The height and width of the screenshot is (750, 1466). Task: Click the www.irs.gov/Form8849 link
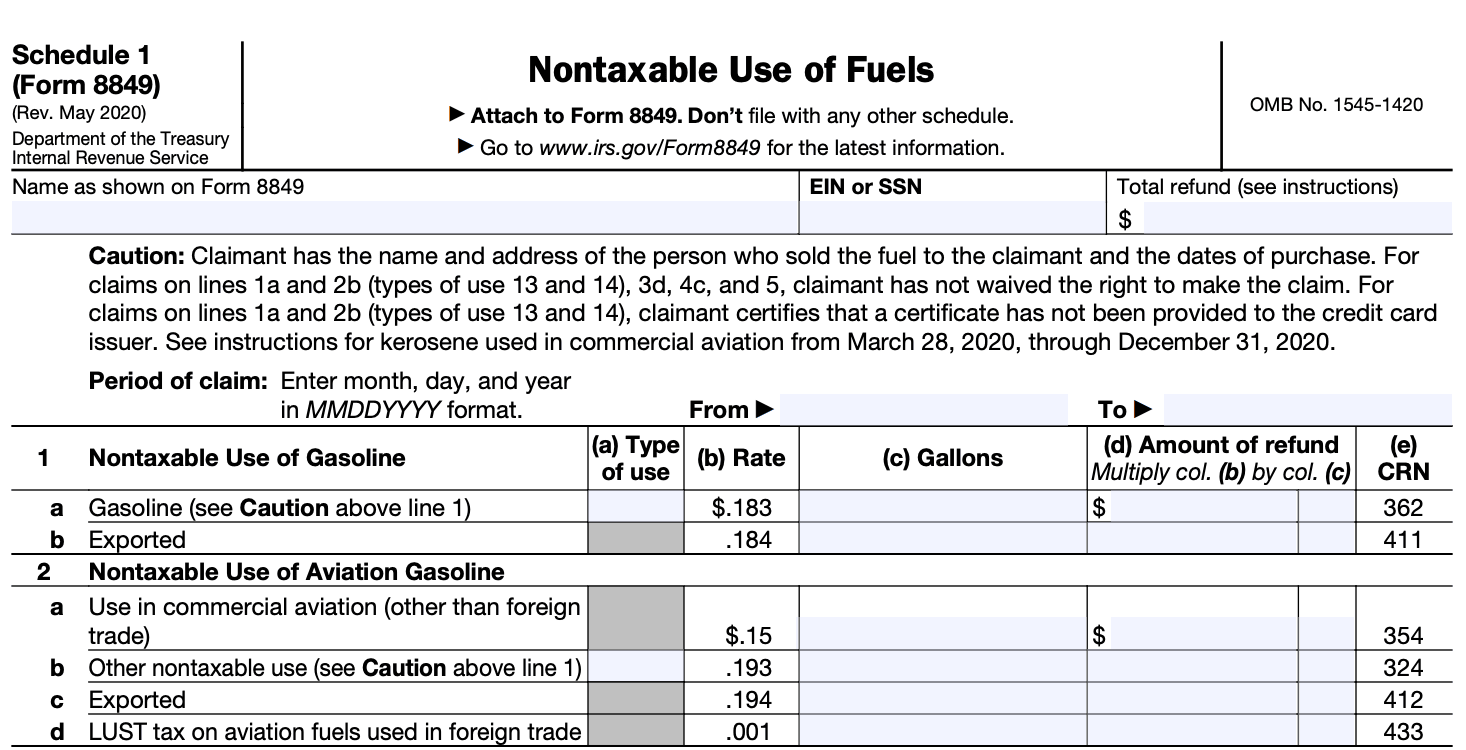point(650,148)
